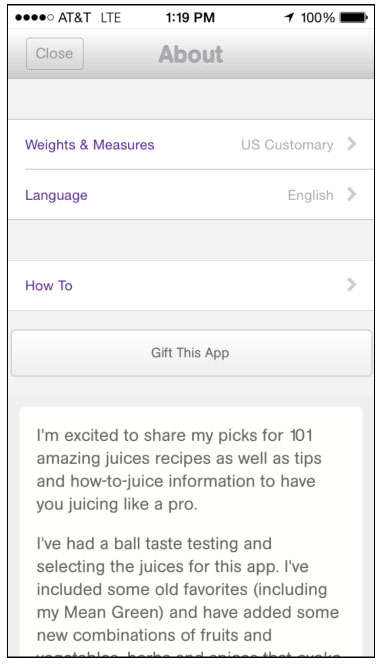The image size is (381, 664).
Task: Tap the 100% battery percentage
Action: pyautogui.click(x=318, y=17)
